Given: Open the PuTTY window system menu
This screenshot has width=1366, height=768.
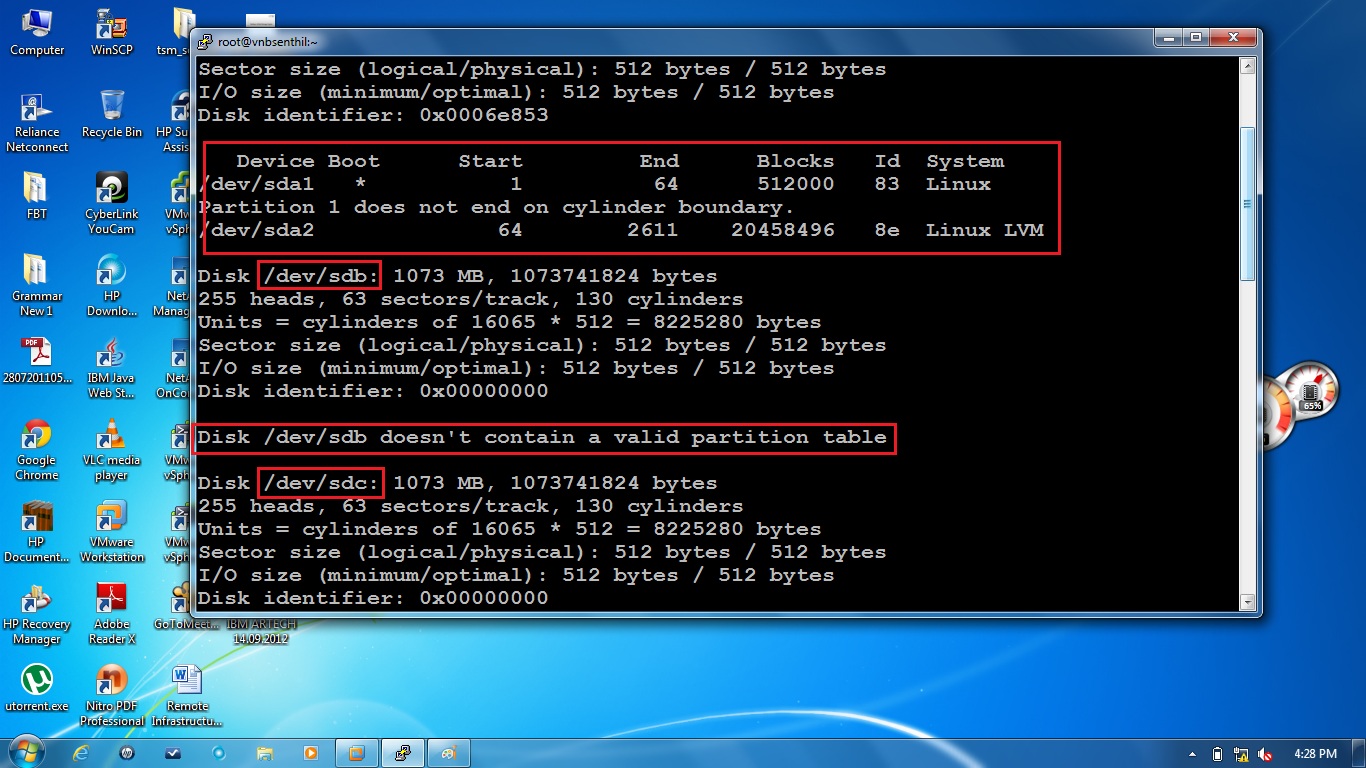Looking at the screenshot, I should coord(207,40).
